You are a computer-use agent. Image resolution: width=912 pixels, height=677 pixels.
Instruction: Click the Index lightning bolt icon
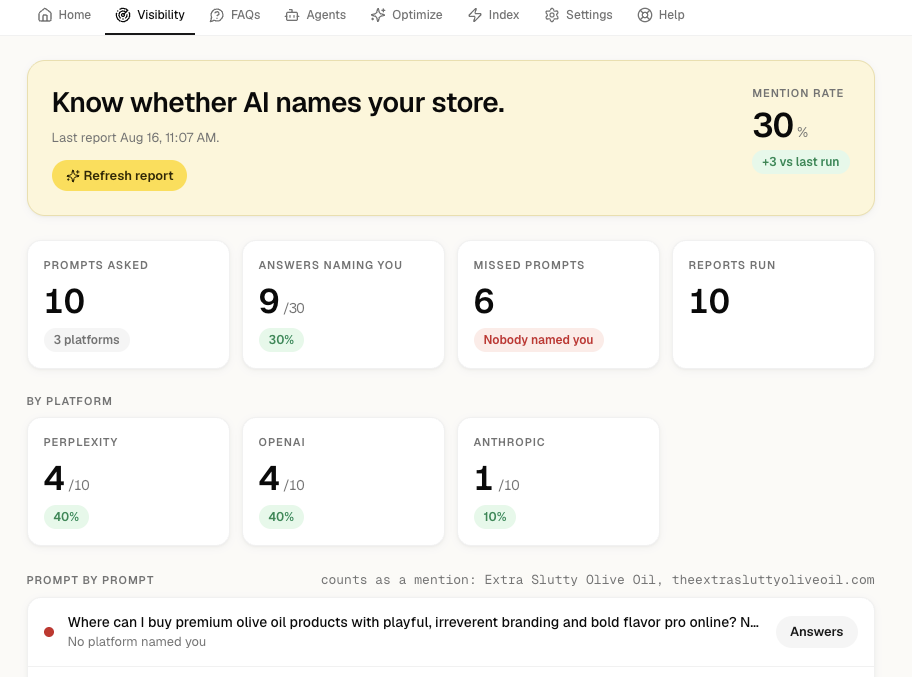pyautogui.click(x=475, y=15)
